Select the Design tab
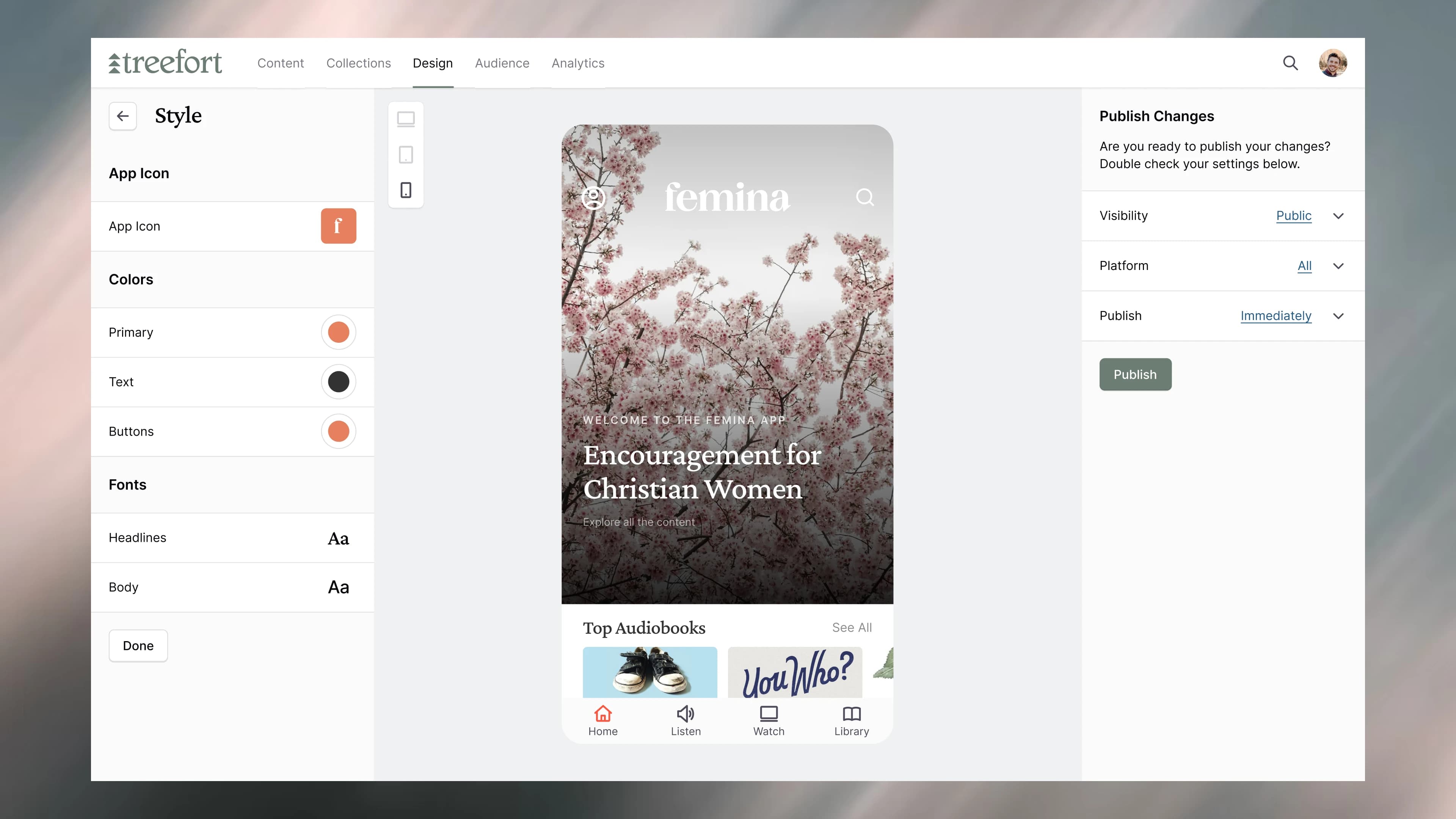 point(432,63)
